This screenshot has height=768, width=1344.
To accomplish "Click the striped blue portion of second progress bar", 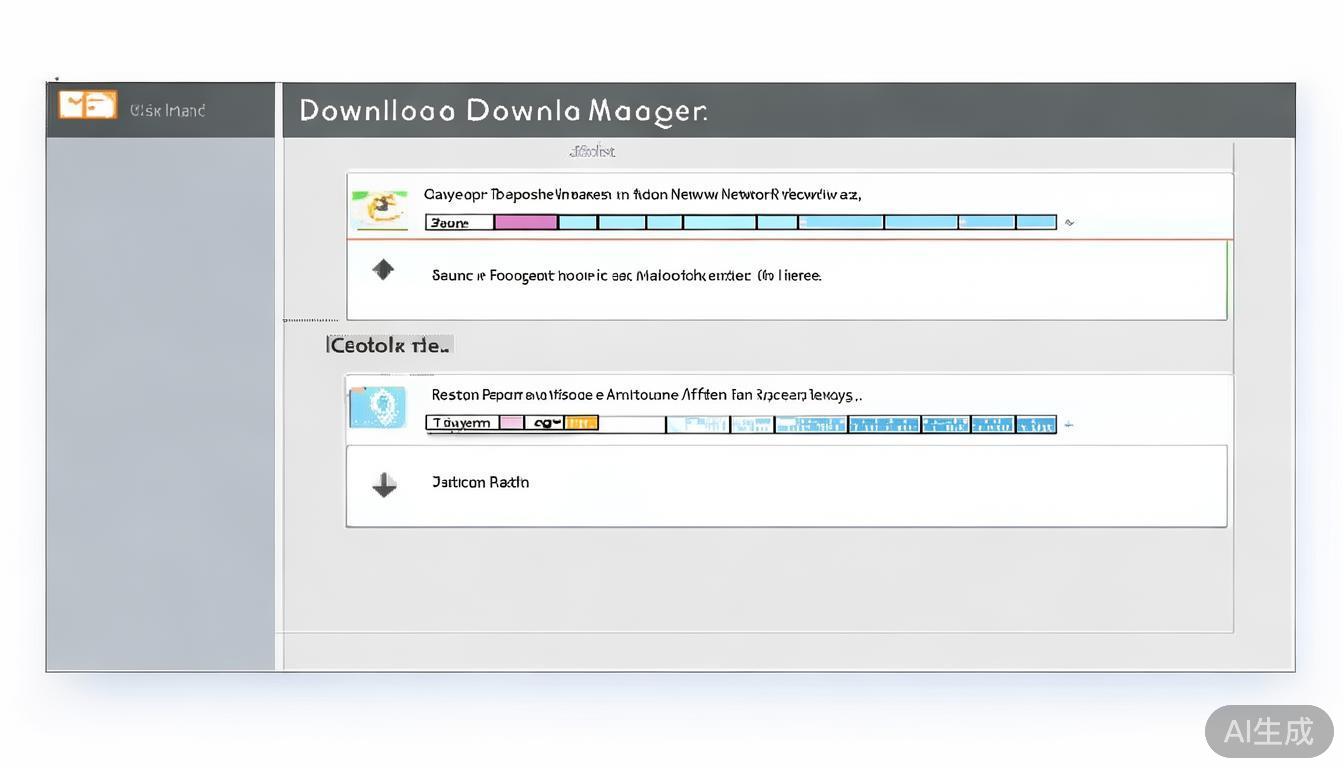I will pyautogui.click(x=860, y=424).
